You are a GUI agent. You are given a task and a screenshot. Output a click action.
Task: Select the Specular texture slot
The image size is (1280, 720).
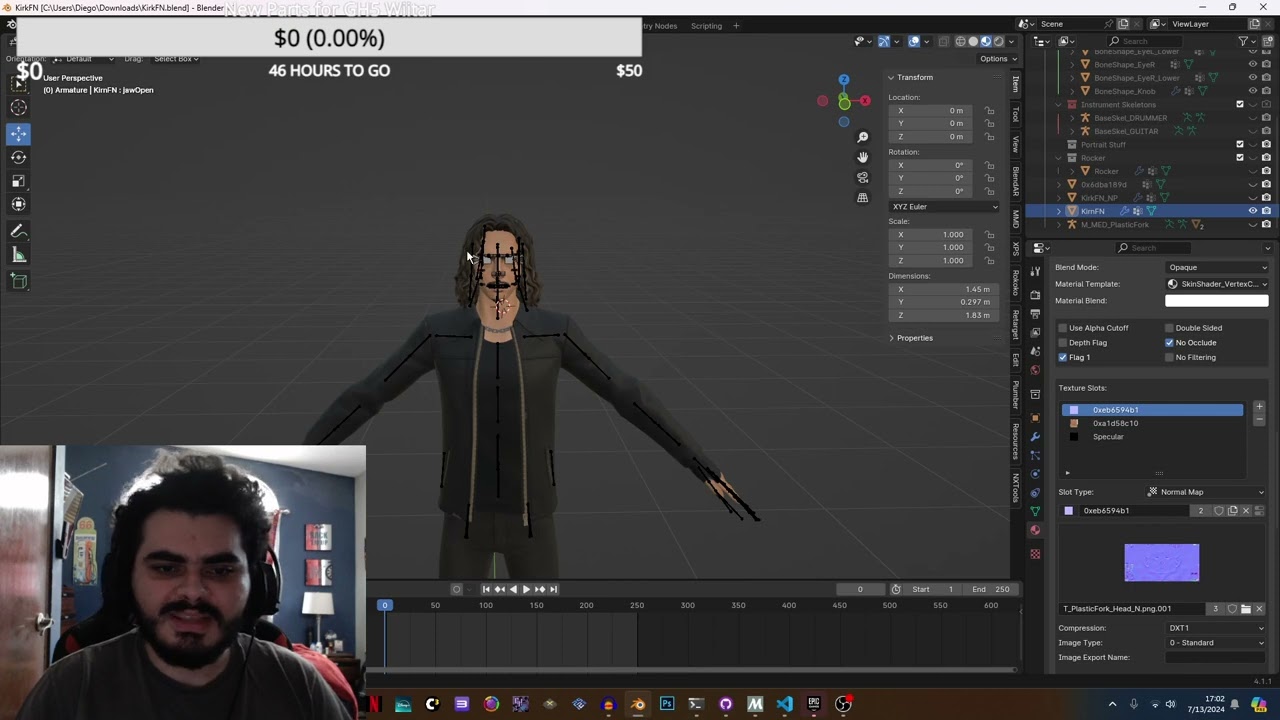click(1152, 437)
